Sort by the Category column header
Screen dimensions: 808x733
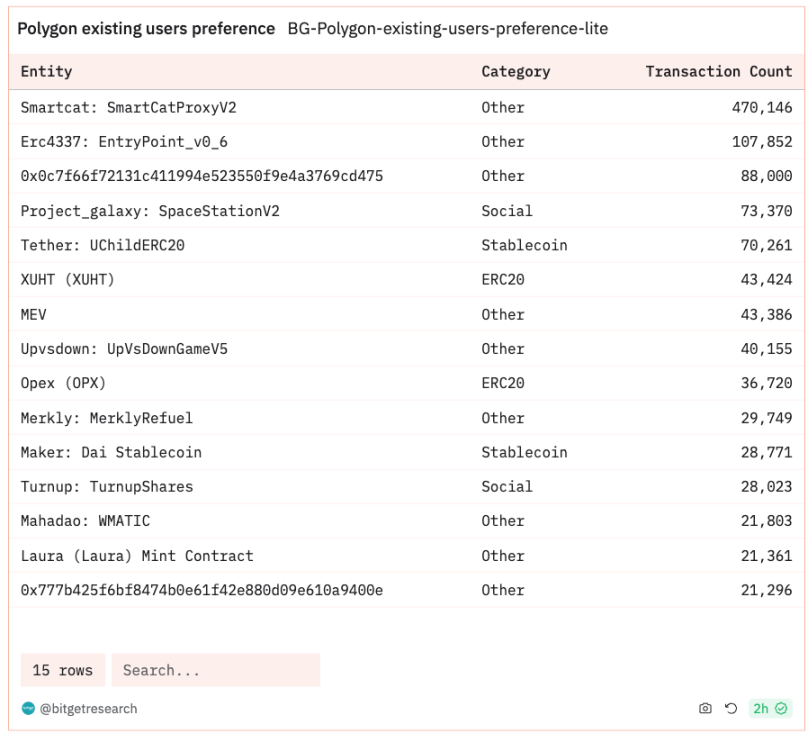tap(515, 72)
